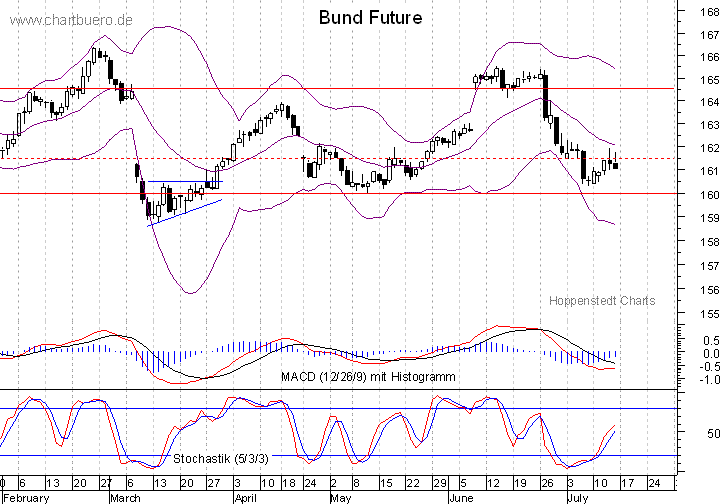Screen dimensions: 723x504
Task: Click date label 12 on time axis
Action: [x=493, y=483]
